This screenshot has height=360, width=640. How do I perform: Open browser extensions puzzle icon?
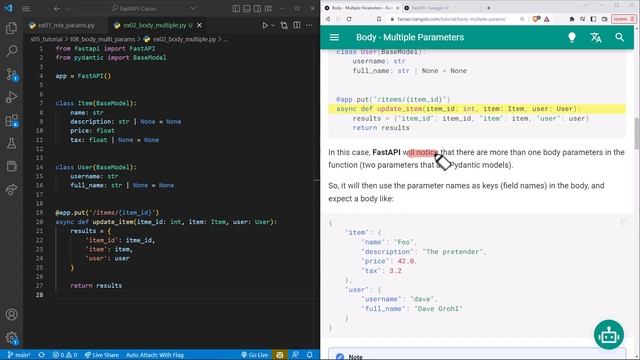click(571, 19)
